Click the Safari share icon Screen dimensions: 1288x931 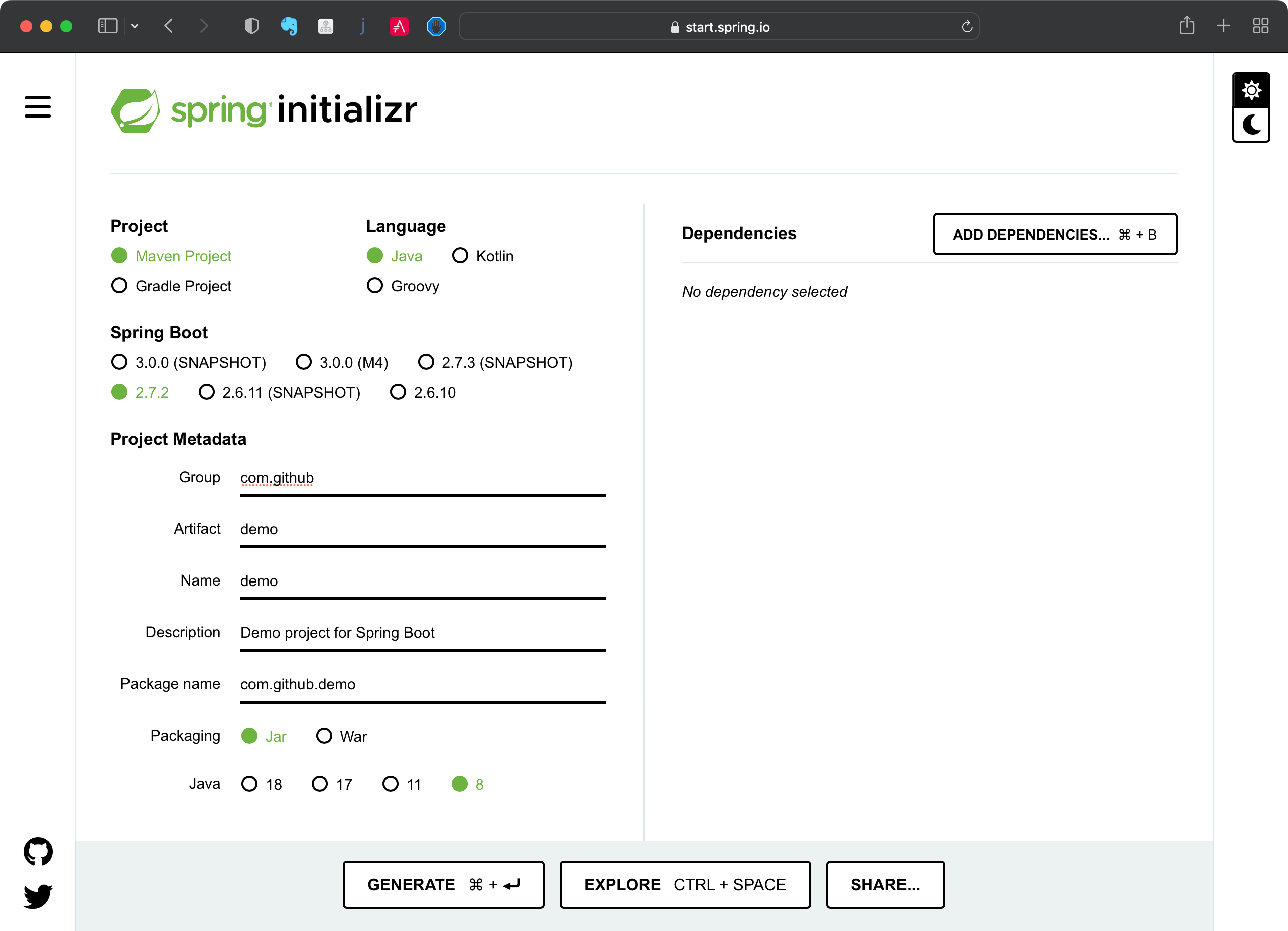1186,26
